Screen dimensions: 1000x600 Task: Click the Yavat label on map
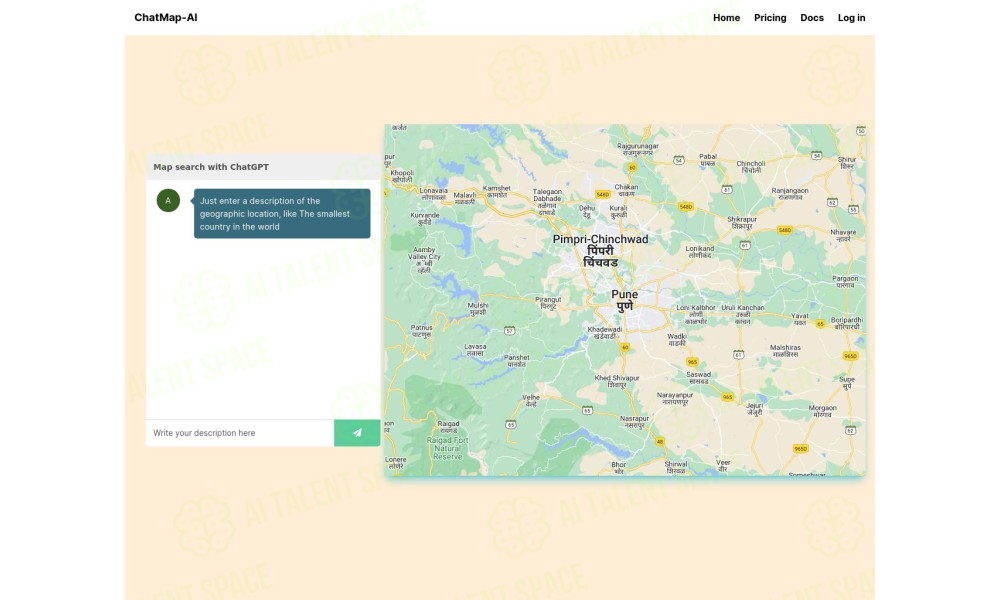click(800, 319)
